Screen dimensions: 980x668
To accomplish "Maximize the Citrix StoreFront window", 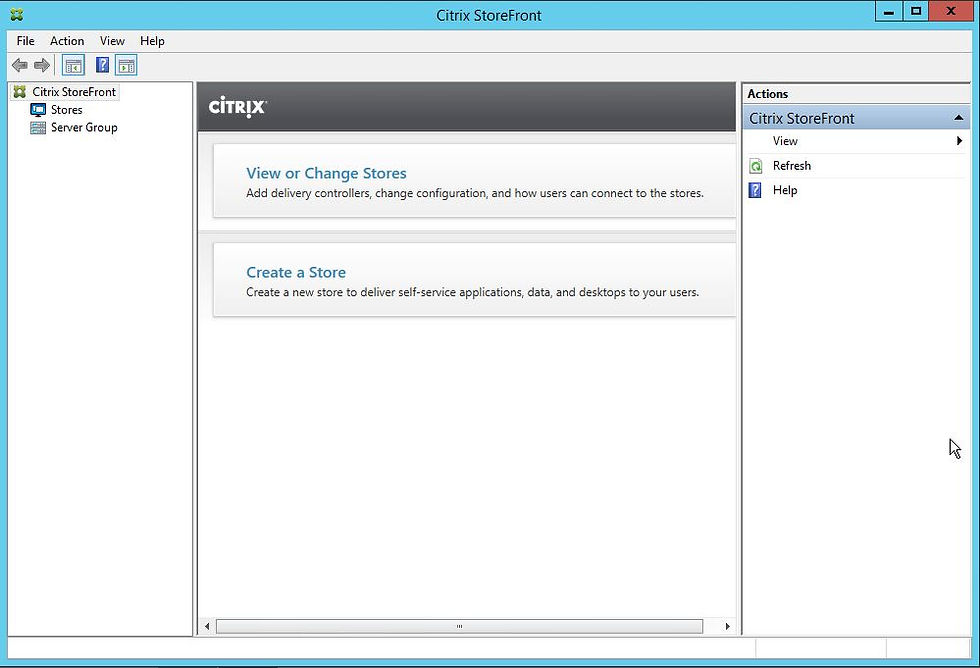I will pos(916,11).
